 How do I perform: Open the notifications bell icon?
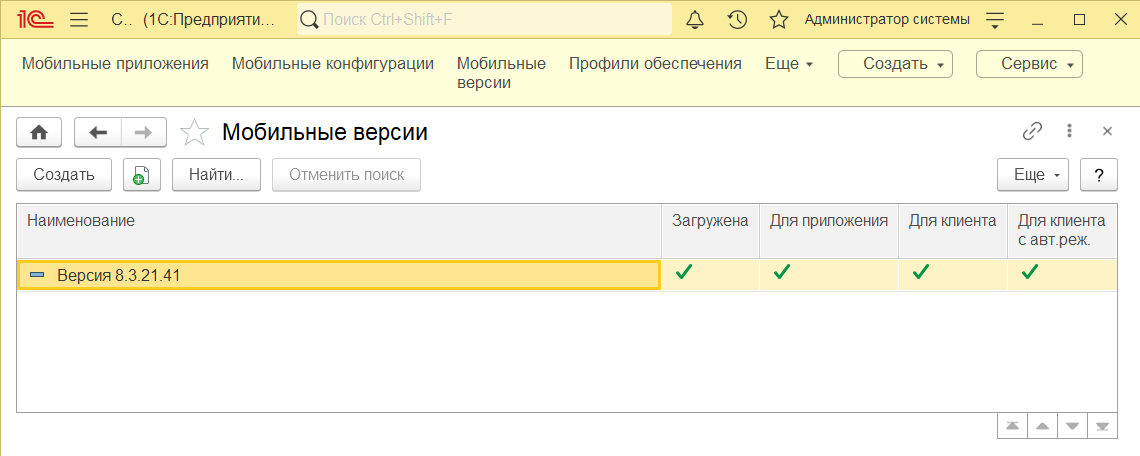click(696, 20)
